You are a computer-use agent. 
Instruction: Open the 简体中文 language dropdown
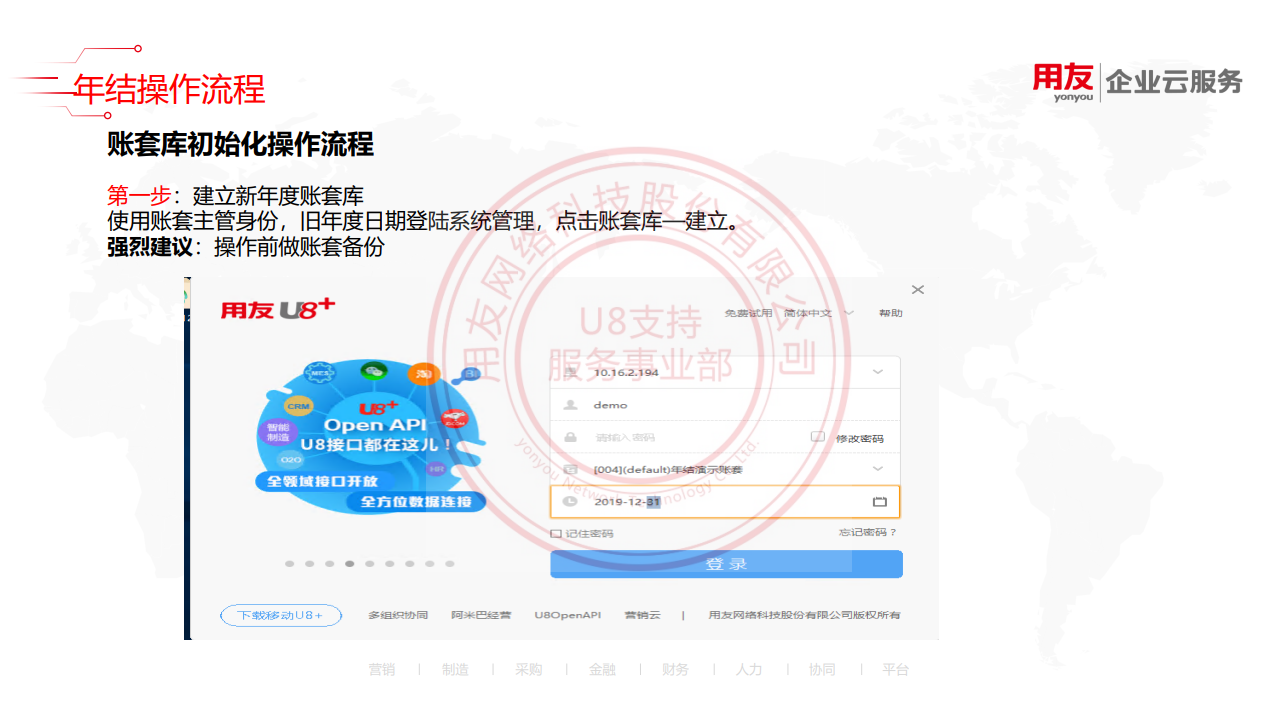click(819, 313)
